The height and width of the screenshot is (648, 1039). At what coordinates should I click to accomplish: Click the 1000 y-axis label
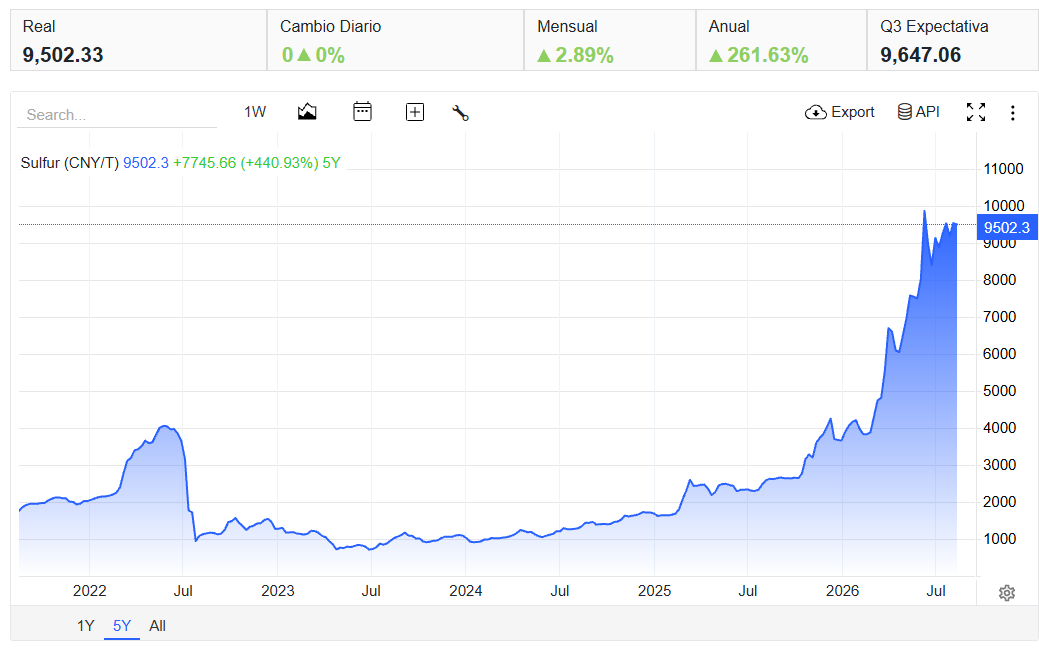[x=999, y=539]
